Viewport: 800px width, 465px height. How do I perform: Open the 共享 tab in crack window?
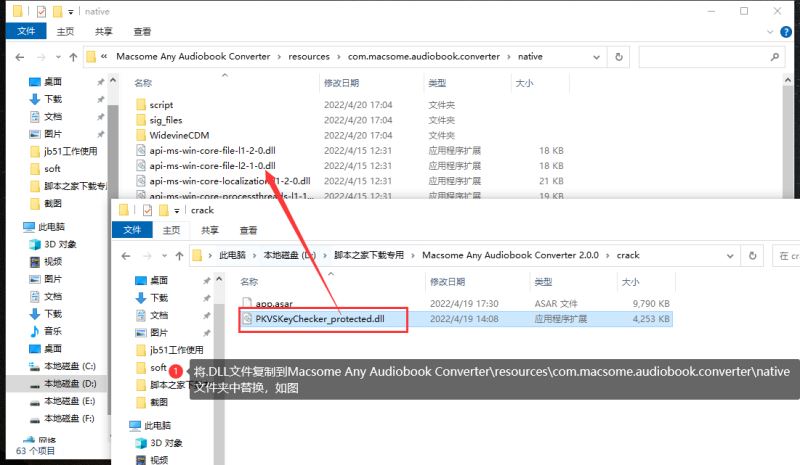(x=210, y=230)
